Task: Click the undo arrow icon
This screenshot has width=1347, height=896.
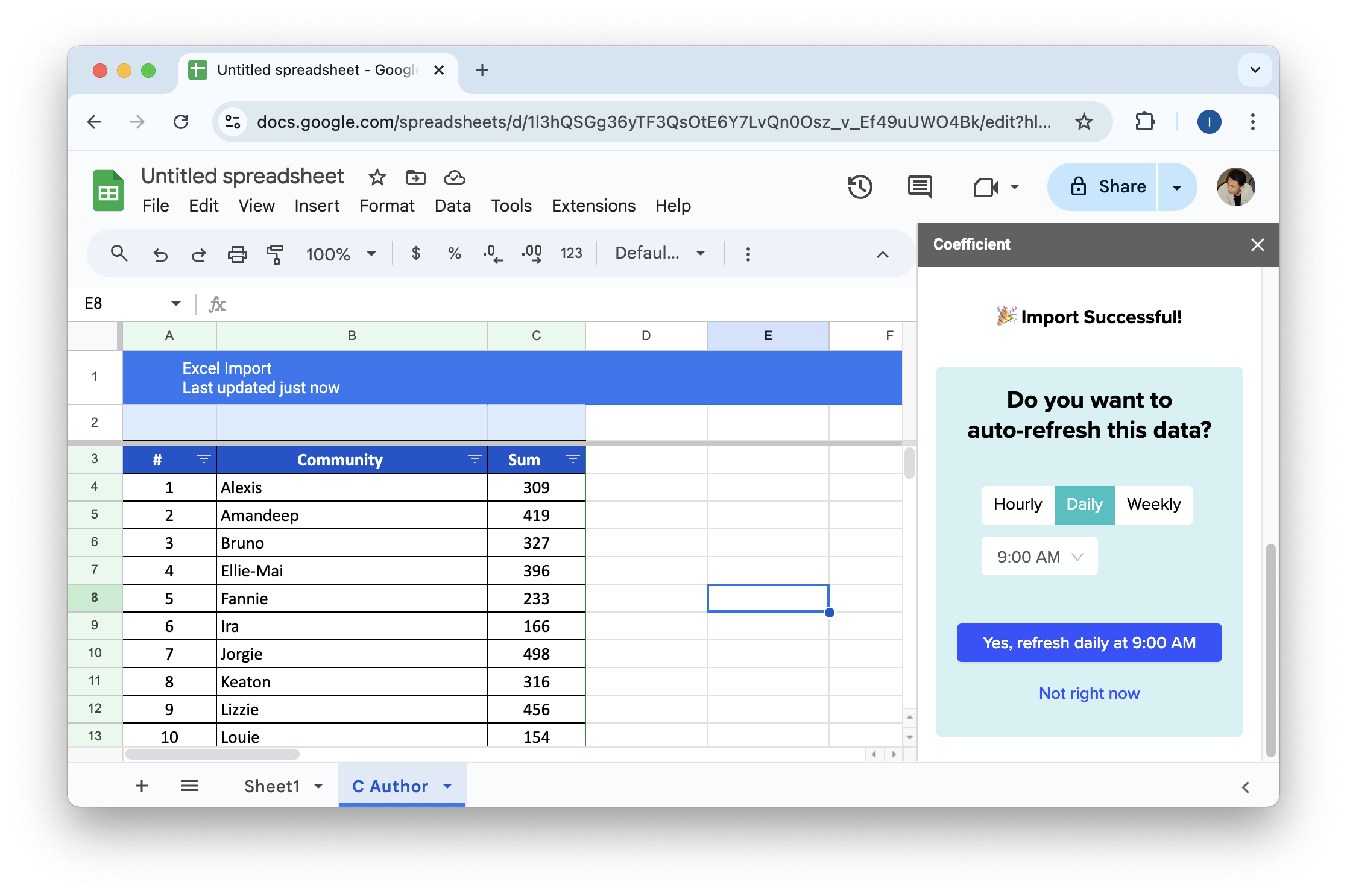Action: tap(160, 254)
